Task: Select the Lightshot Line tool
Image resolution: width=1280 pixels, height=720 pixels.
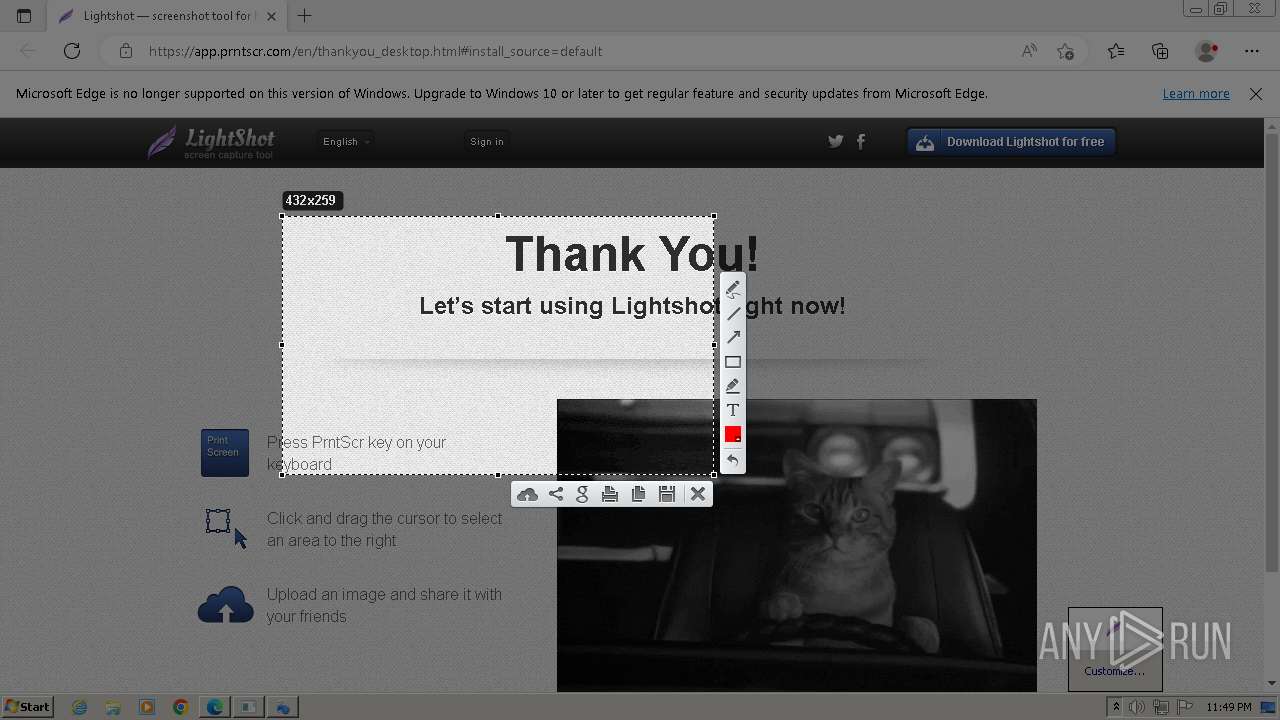Action: coord(733,313)
